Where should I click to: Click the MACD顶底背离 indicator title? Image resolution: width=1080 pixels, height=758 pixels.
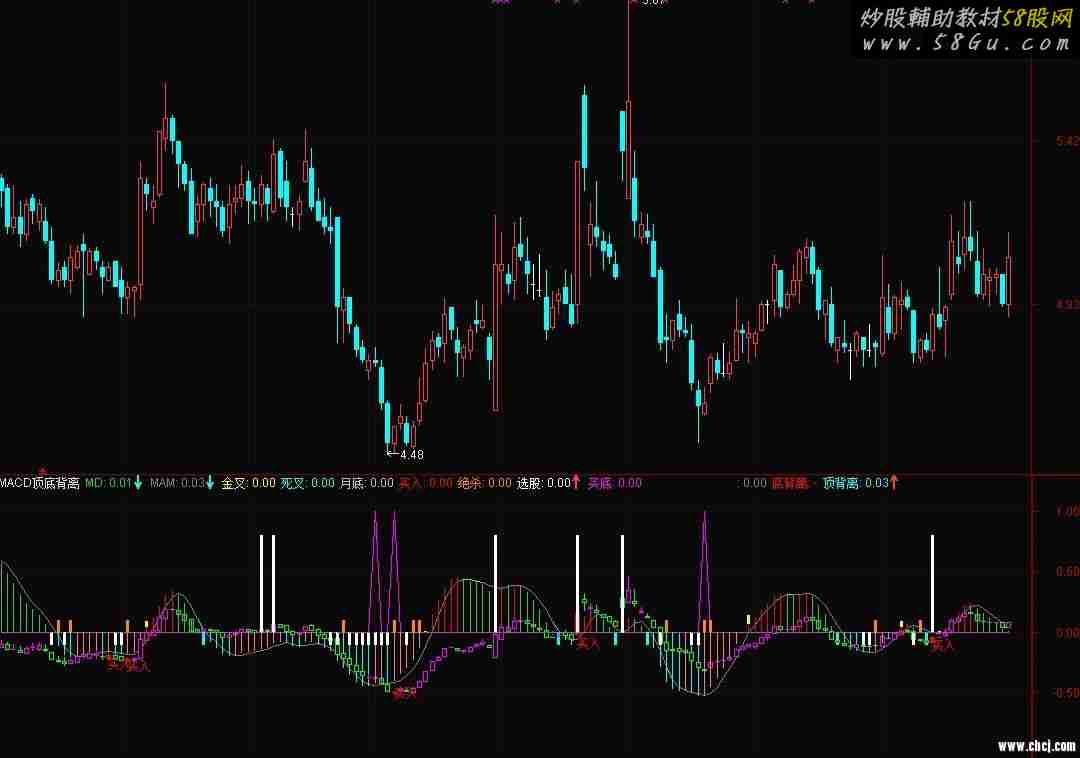pos(40,483)
